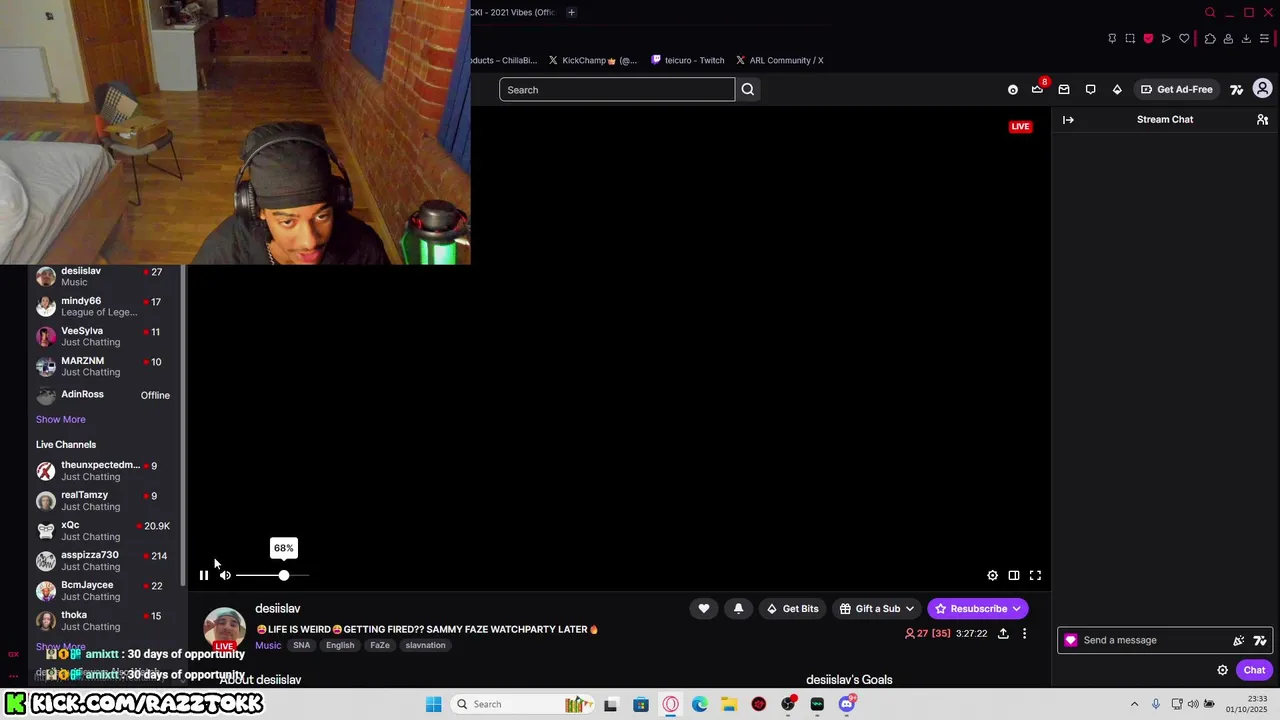Open the user profile avatar menu
This screenshot has height=720, width=1280.
(1262, 89)
